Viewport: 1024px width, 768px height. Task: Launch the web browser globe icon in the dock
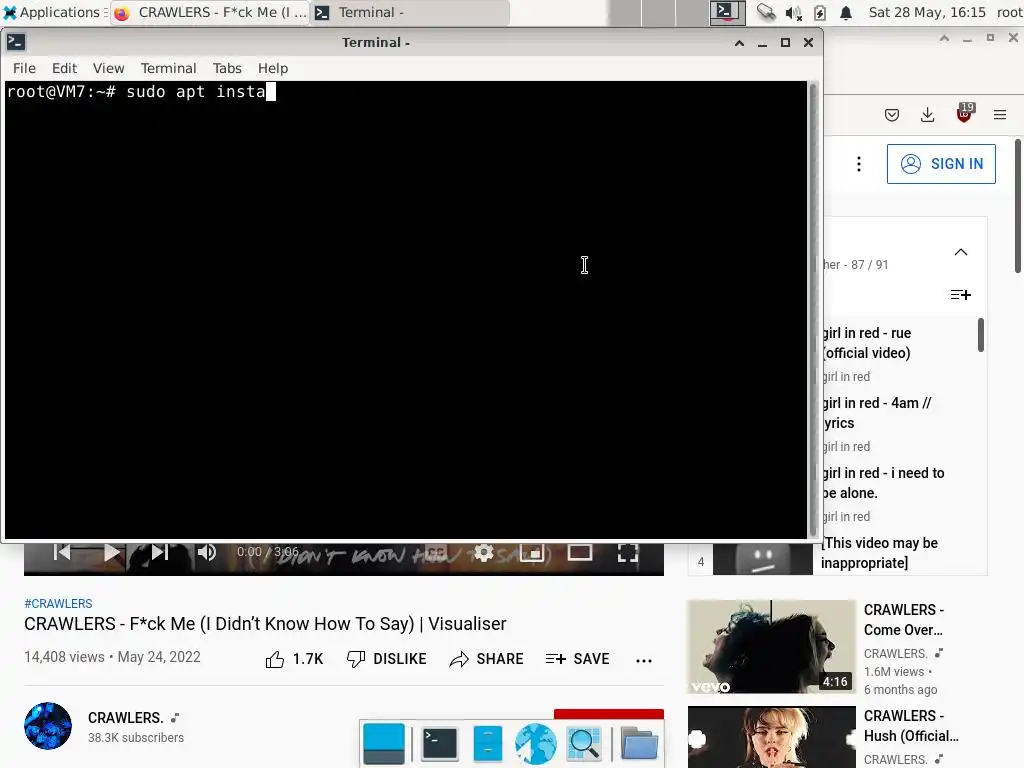click(x=536, y=744)
